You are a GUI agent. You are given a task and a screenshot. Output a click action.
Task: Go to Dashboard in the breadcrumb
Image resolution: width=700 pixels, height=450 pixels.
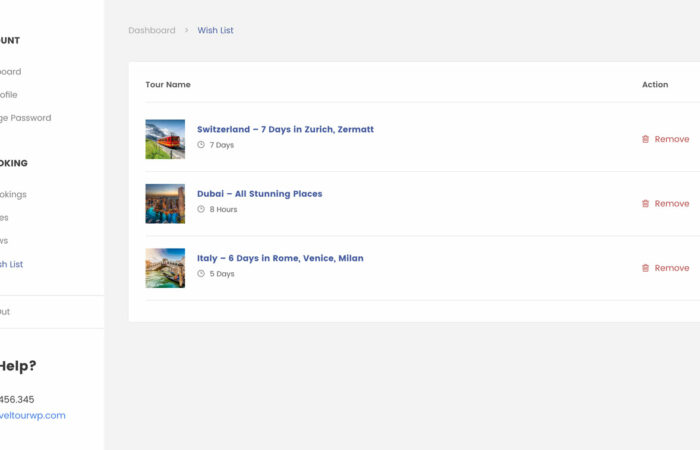(151, 31)
